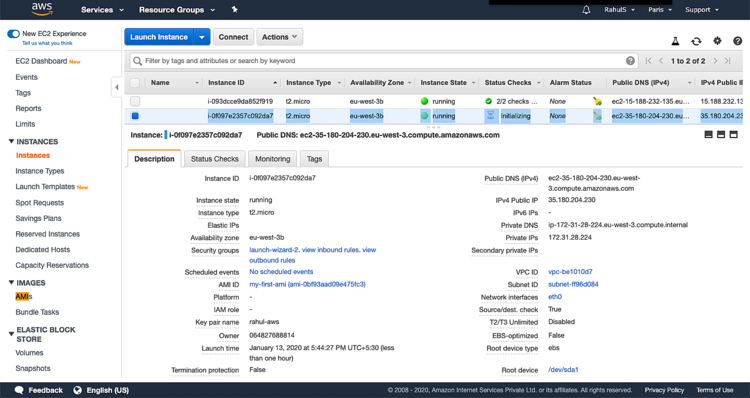Screen dimensions: 750x398
Task: Click the language globe icon
Action: point(77,390)
